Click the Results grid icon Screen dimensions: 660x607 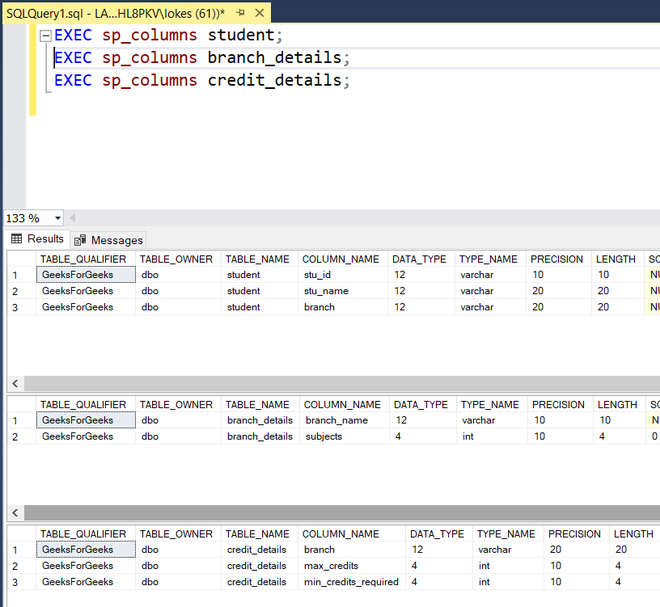point(16,239)
